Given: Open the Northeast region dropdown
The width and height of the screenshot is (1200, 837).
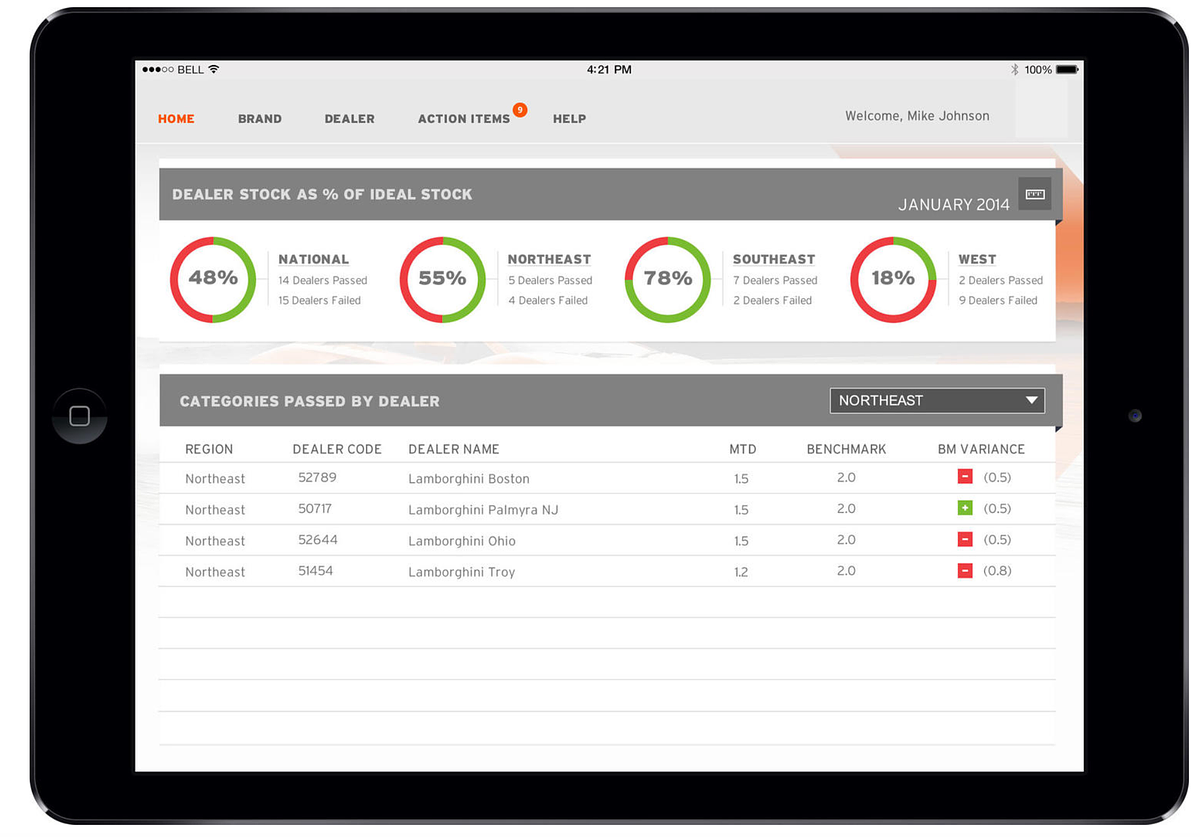Looking at the screenshot, I should pos(936,401).
